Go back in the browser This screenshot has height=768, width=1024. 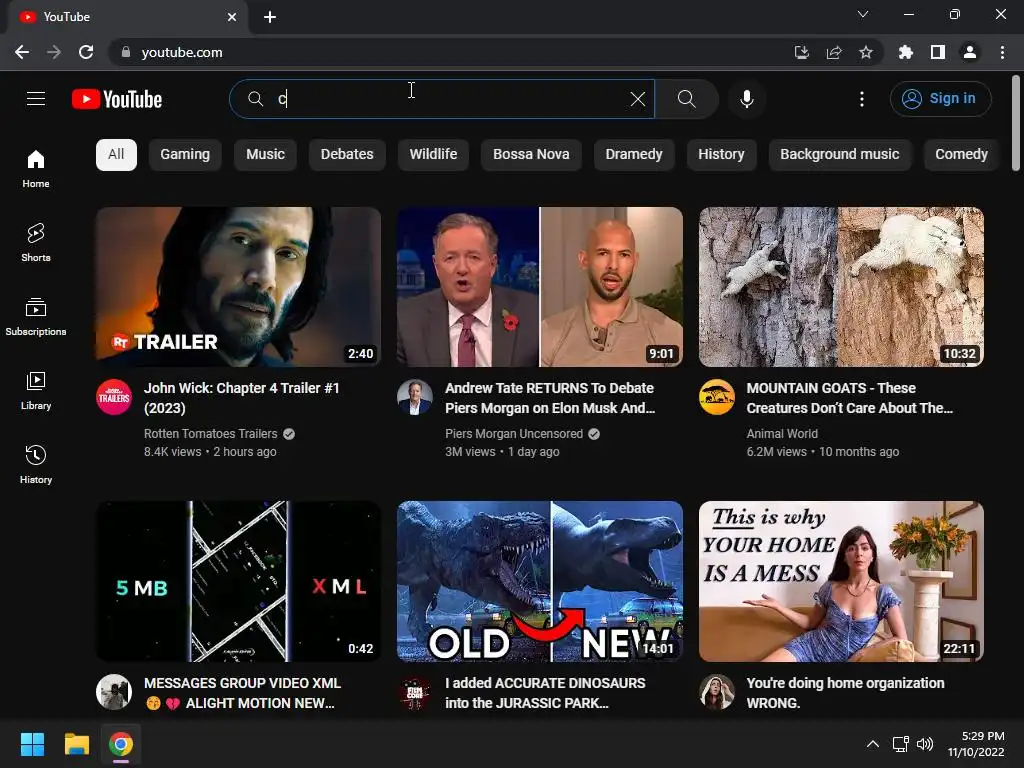pyautogui.click(x=22, y=52)
